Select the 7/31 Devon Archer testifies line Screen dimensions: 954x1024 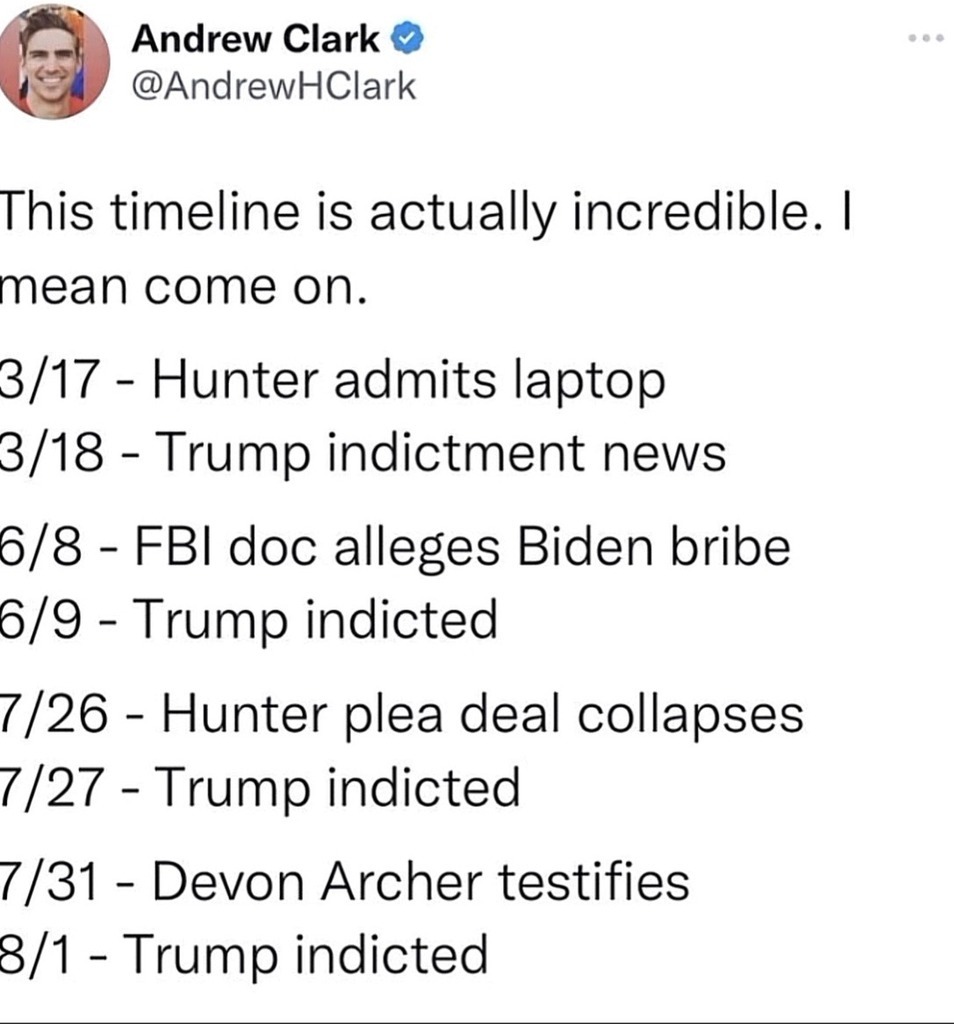pyautogui.click(x=344, y=881)
